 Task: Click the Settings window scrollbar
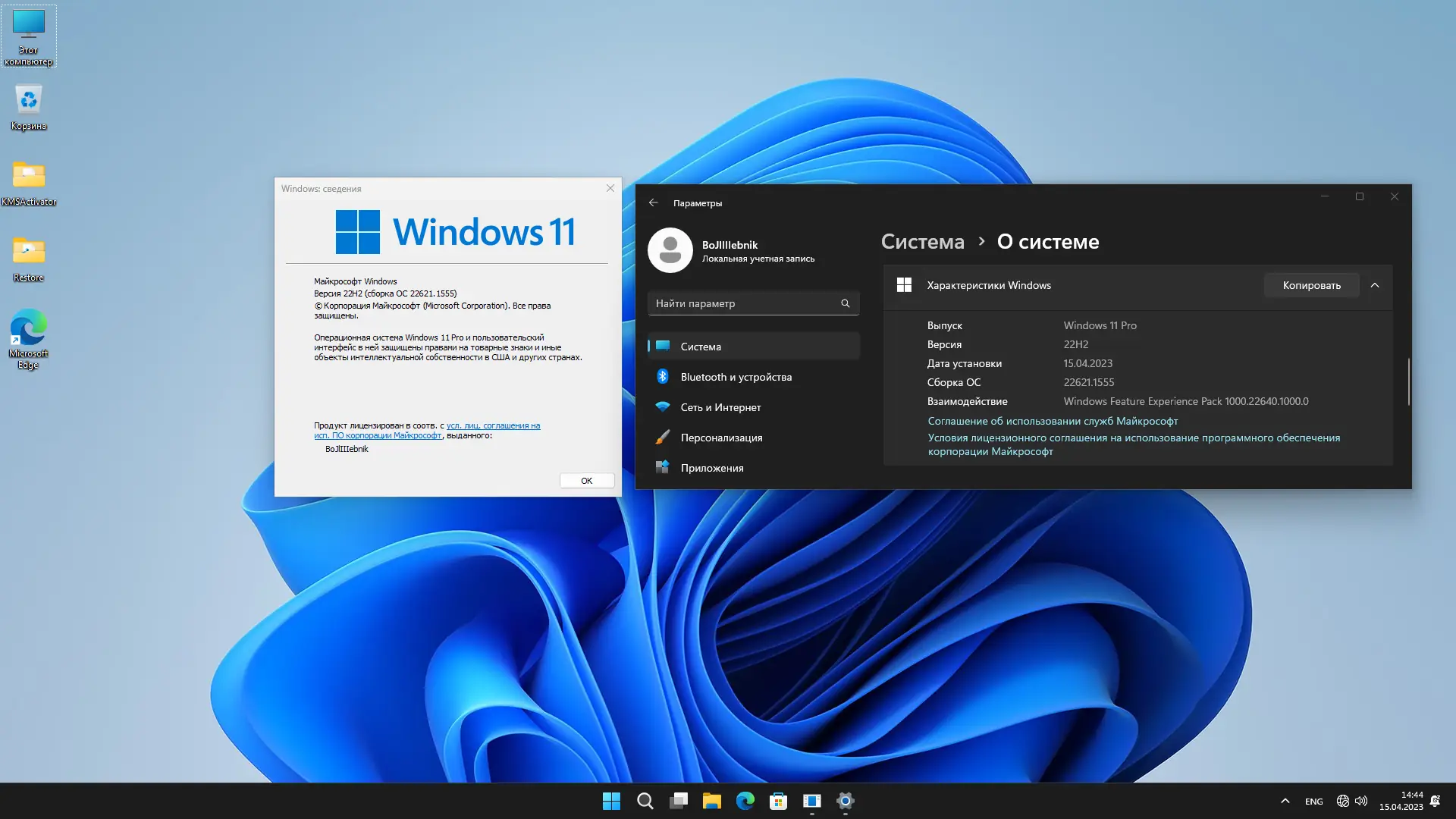(x=1408, y=381)
